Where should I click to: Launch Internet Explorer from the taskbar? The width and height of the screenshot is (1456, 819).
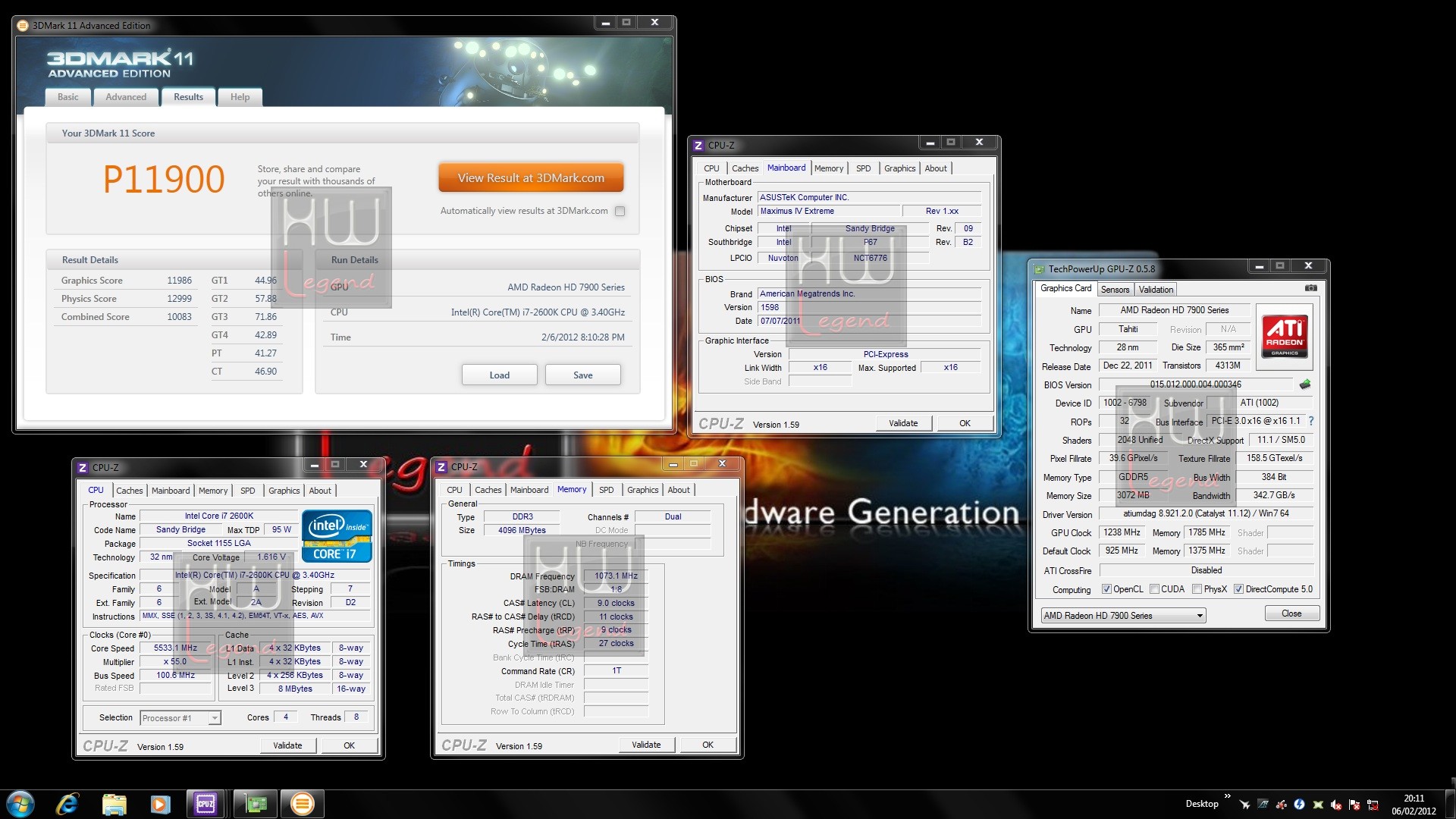67,804
